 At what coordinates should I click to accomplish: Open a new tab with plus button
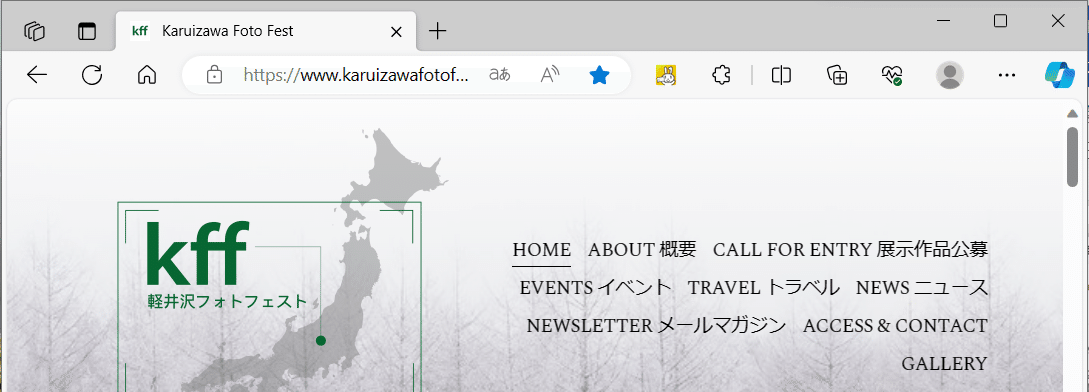pyautogui.click(x=437, y=31)
